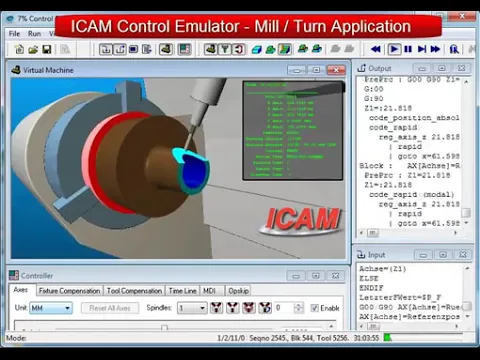Click the axis position slider thumb
Image resolution: width=480 pixels, height=360 pixels.
tap(164, 328)
